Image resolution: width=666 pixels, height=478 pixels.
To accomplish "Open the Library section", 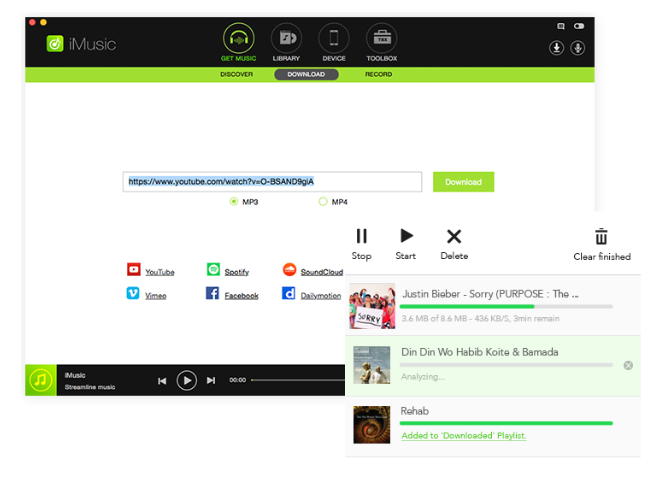I will coord(286,42).
